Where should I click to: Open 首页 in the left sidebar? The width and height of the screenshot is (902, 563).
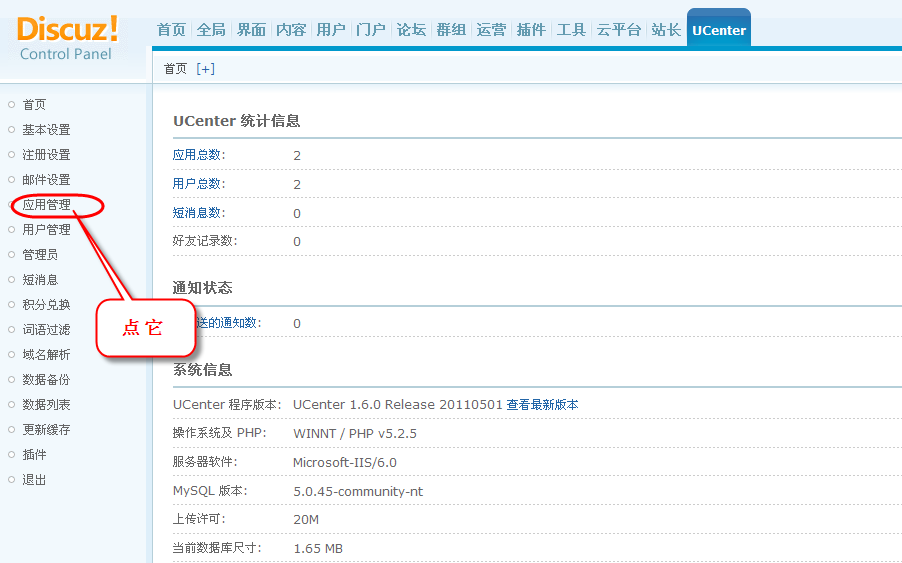(34, 105)
